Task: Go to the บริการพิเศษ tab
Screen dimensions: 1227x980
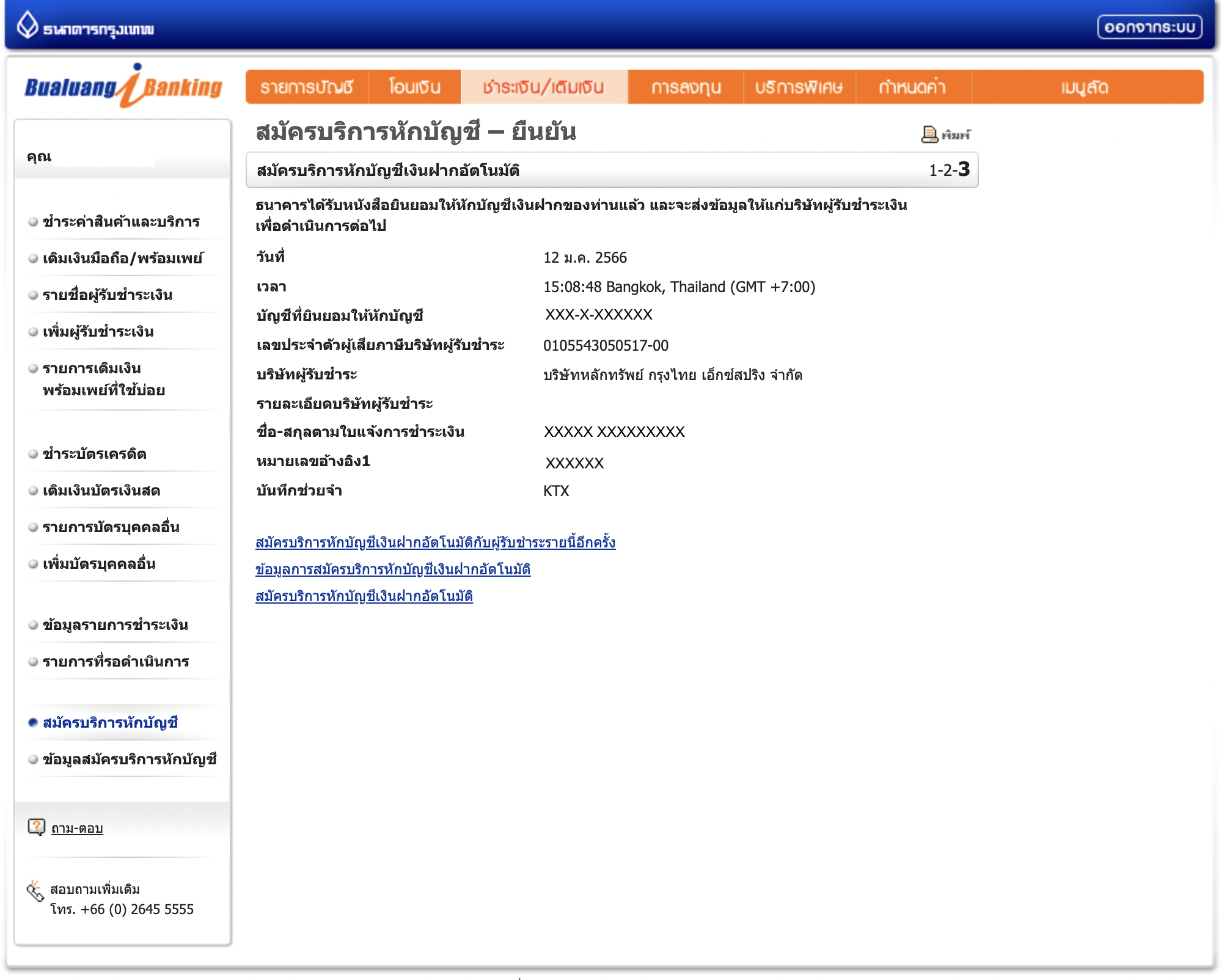Action: (x=798, y=87)
